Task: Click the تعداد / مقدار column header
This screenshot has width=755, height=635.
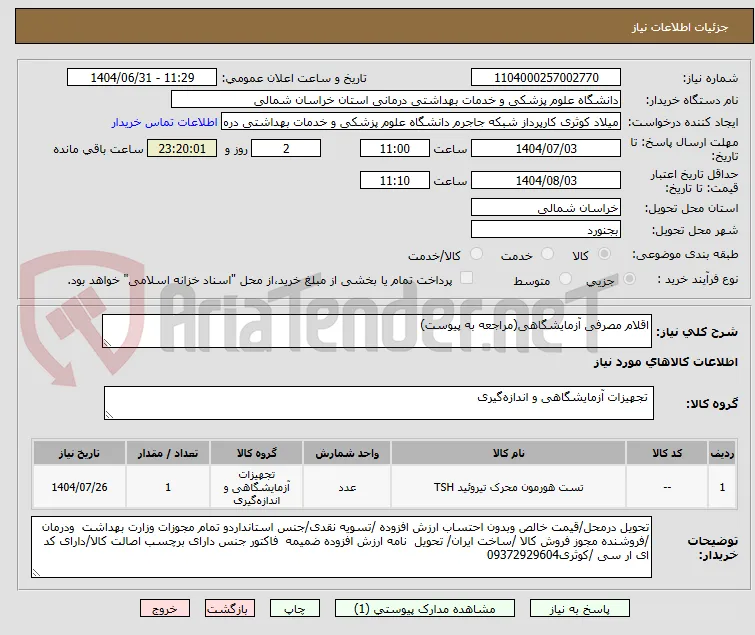Action: pyautogui.click(x=168, y=453)
